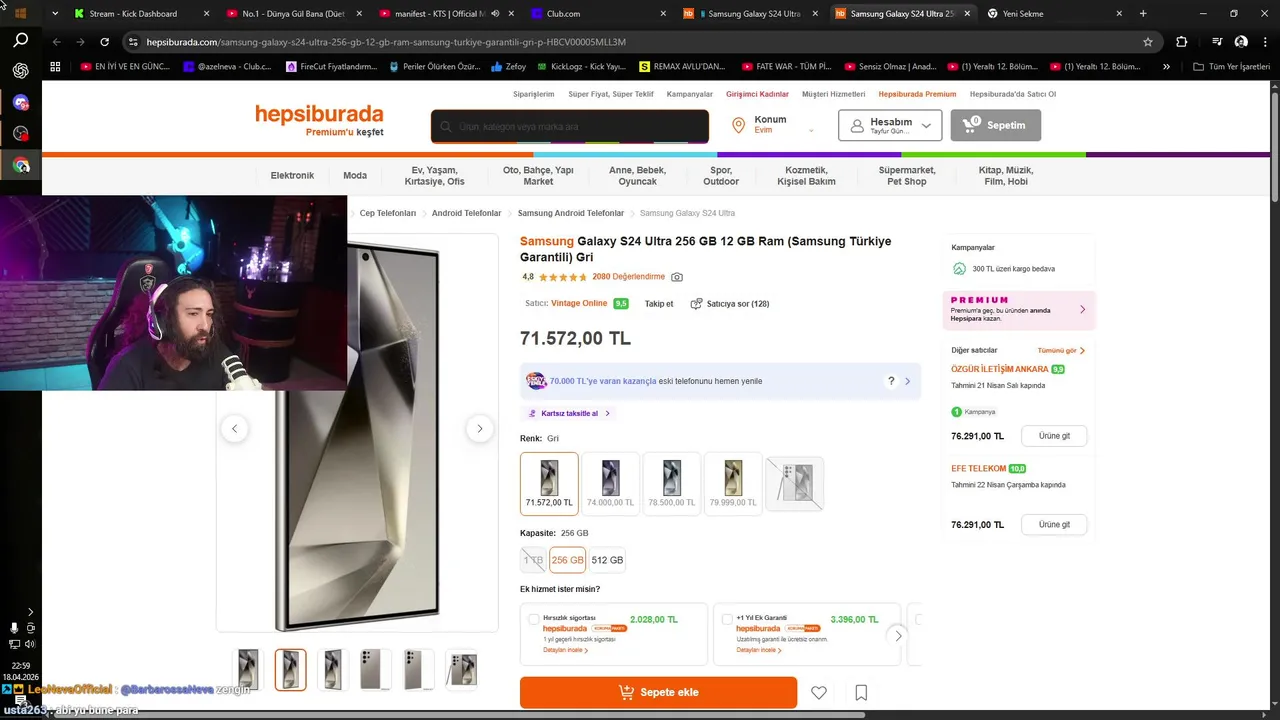Show next product image with right arrow

479,429
